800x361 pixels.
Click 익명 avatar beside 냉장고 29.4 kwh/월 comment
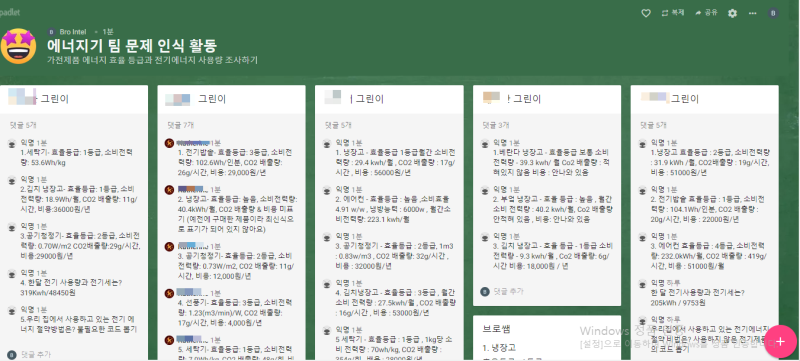point(327,143)
